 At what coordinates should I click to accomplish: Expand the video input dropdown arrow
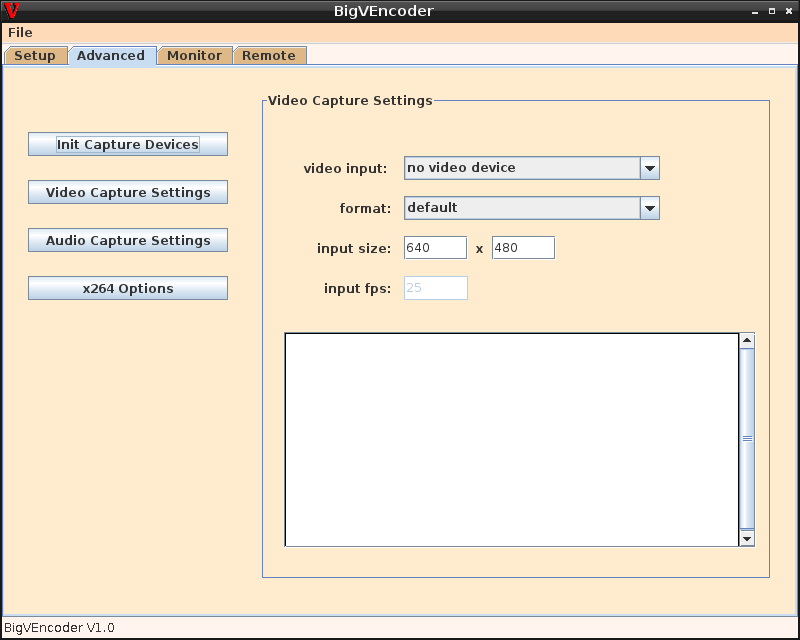tap(649, 168)
